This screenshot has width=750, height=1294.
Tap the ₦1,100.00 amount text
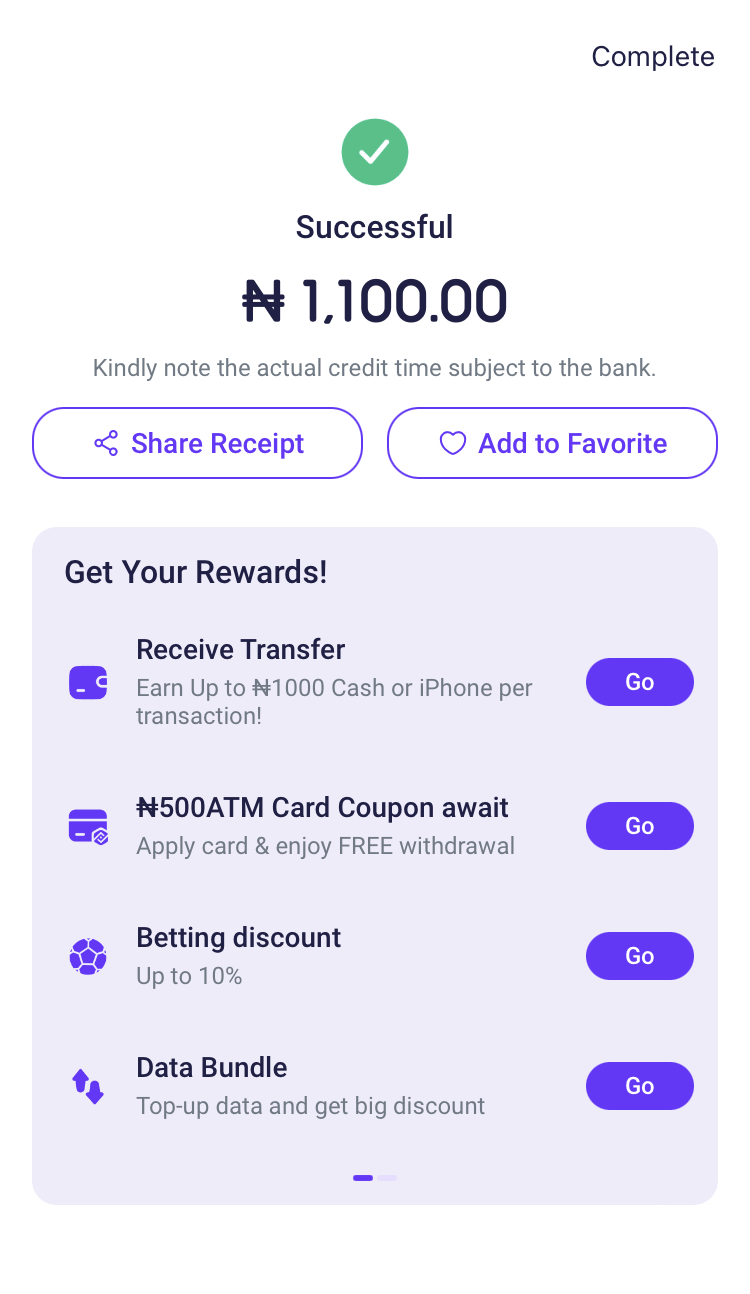pos(375,301)
